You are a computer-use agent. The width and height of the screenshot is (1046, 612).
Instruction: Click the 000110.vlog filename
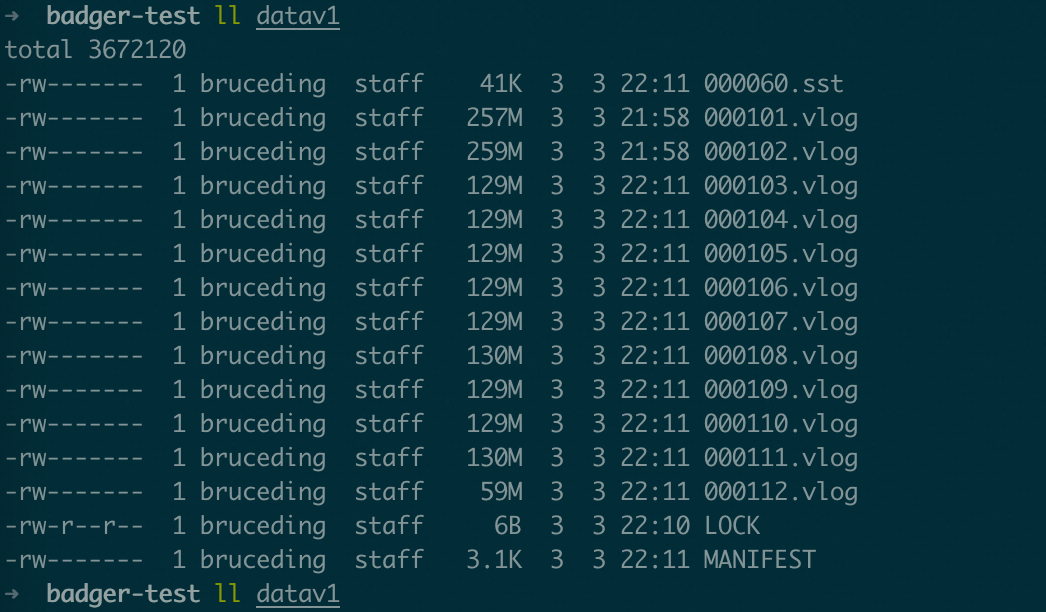coord(780,424)
